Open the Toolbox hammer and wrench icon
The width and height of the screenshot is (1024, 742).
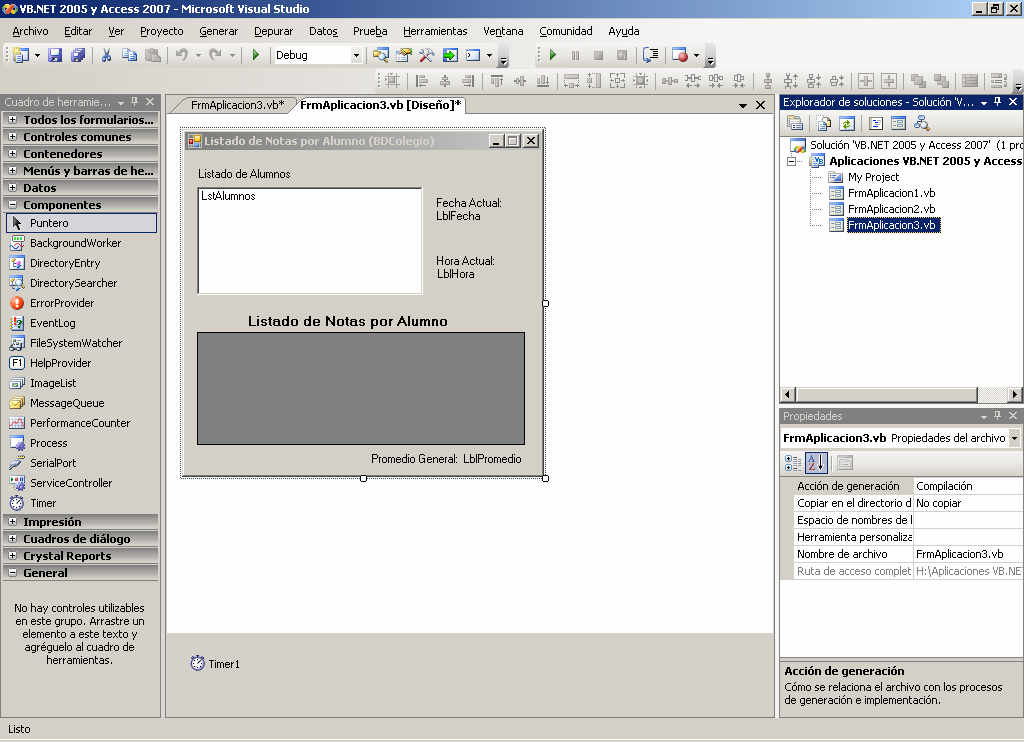coord(426,56)
